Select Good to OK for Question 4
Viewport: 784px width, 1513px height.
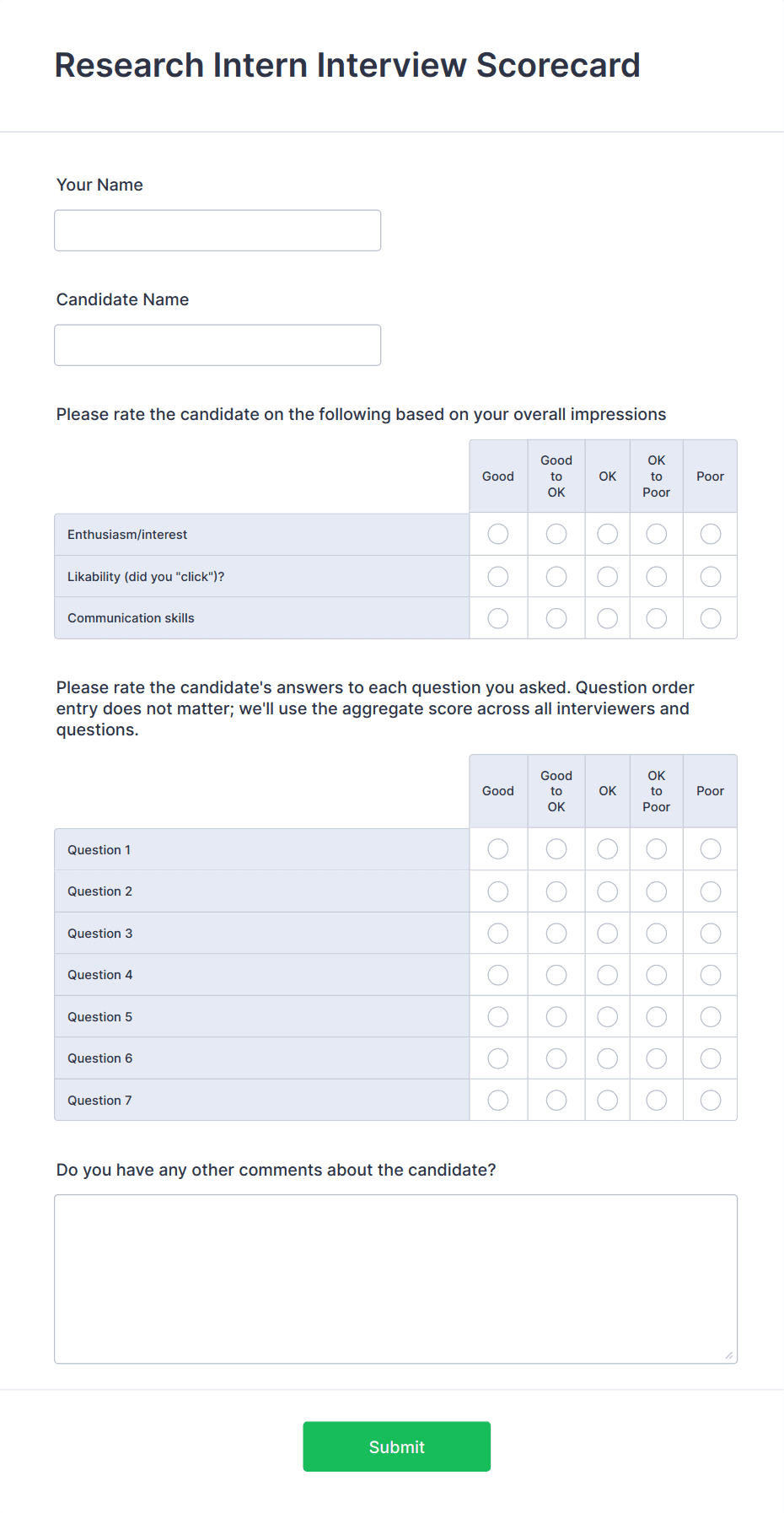coord(556,974)
